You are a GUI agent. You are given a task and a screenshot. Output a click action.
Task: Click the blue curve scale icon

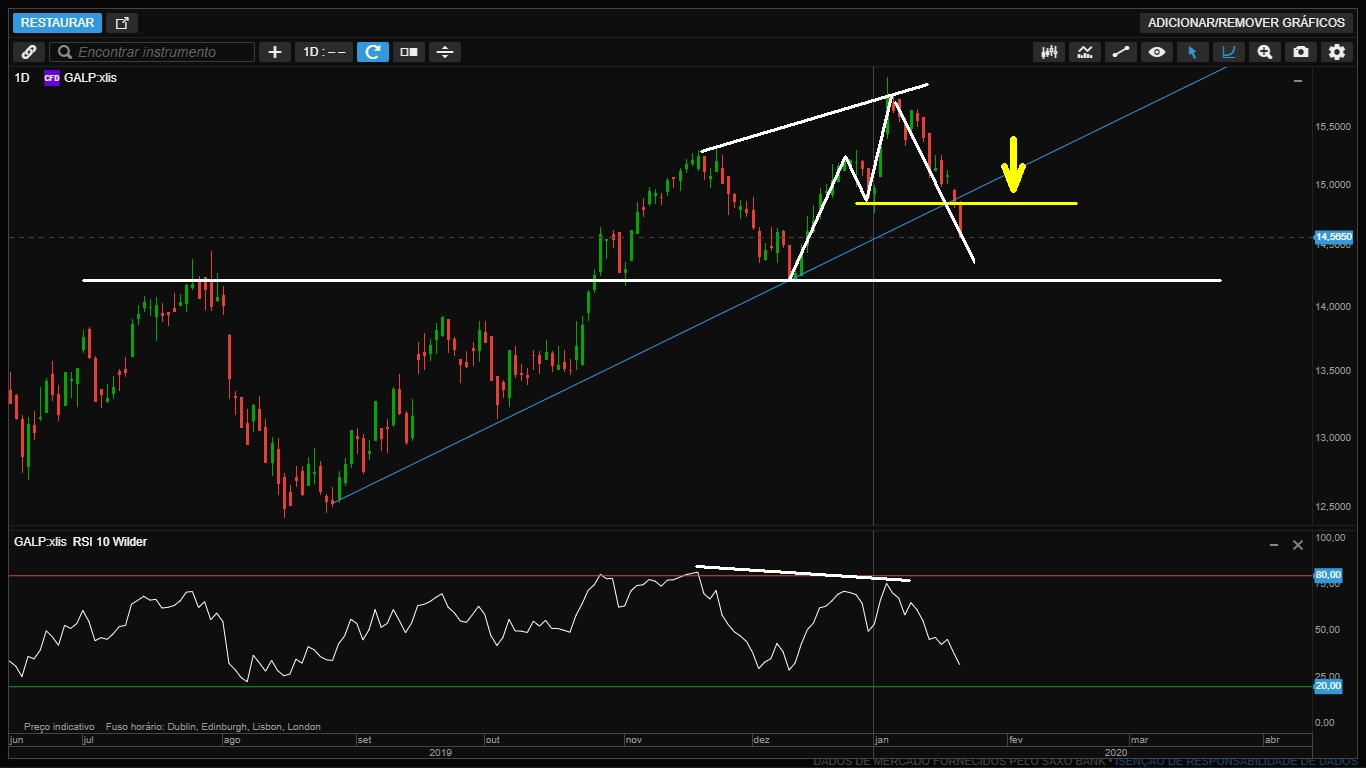coord(1228,52)
